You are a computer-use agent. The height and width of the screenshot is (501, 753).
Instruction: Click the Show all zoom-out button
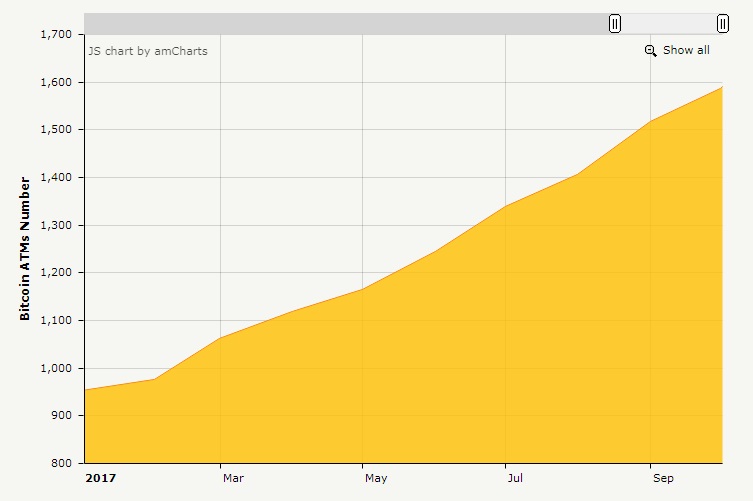pos(677,50)
